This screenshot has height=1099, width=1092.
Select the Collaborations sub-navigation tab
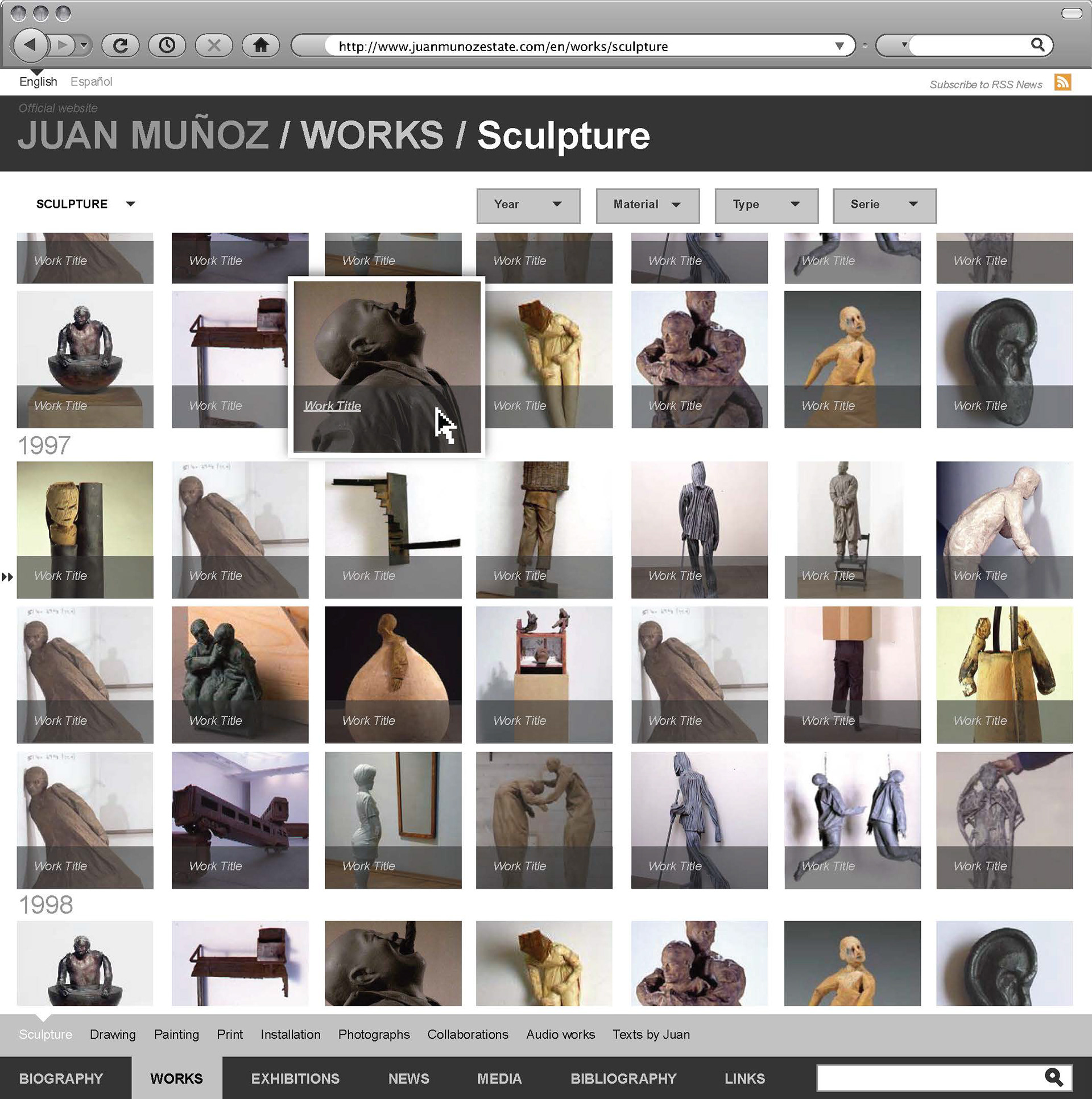coord(468,1034)
